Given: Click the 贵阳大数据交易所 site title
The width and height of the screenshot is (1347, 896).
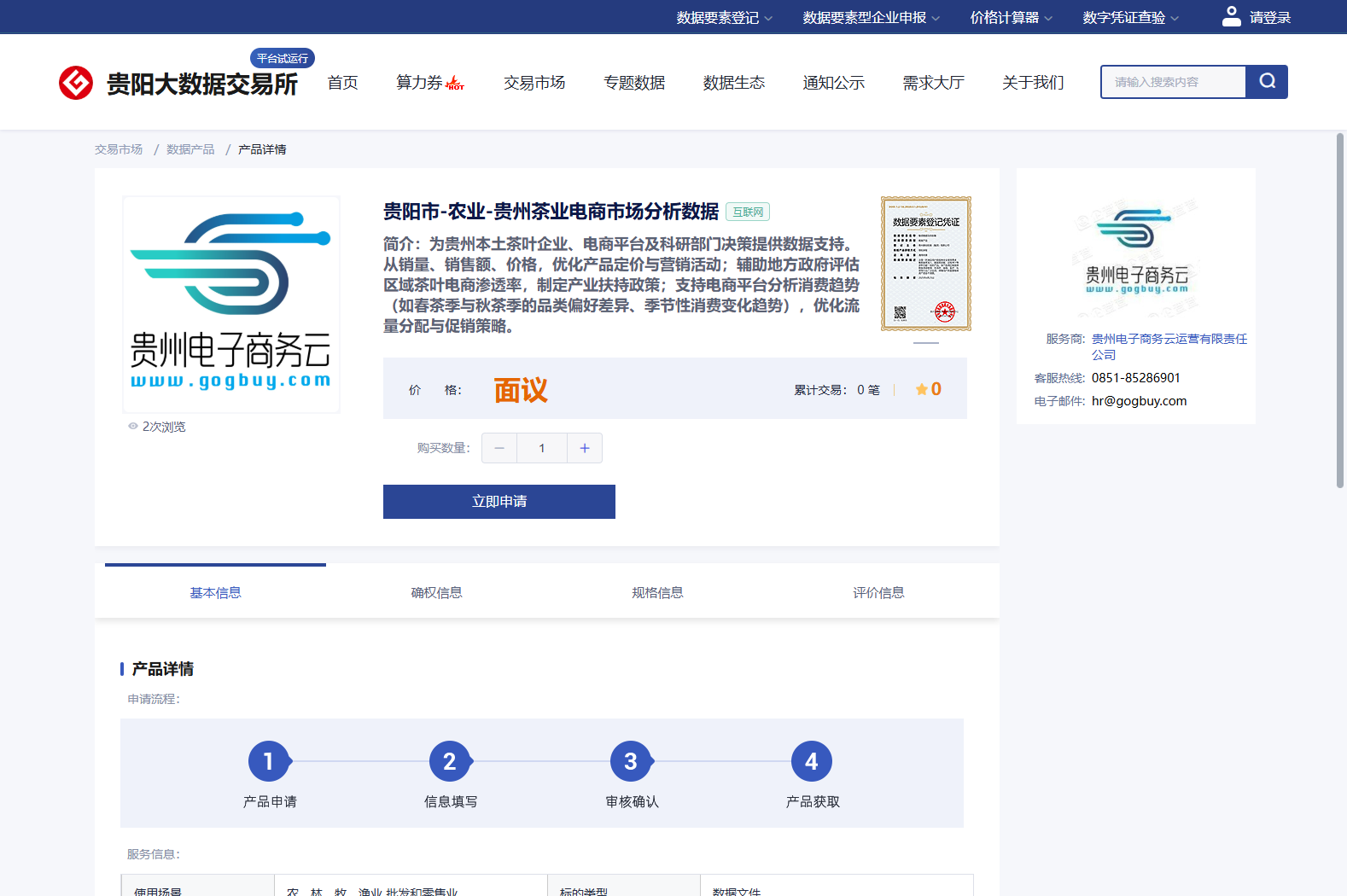Looking at the screenshot, I should 202,84.
